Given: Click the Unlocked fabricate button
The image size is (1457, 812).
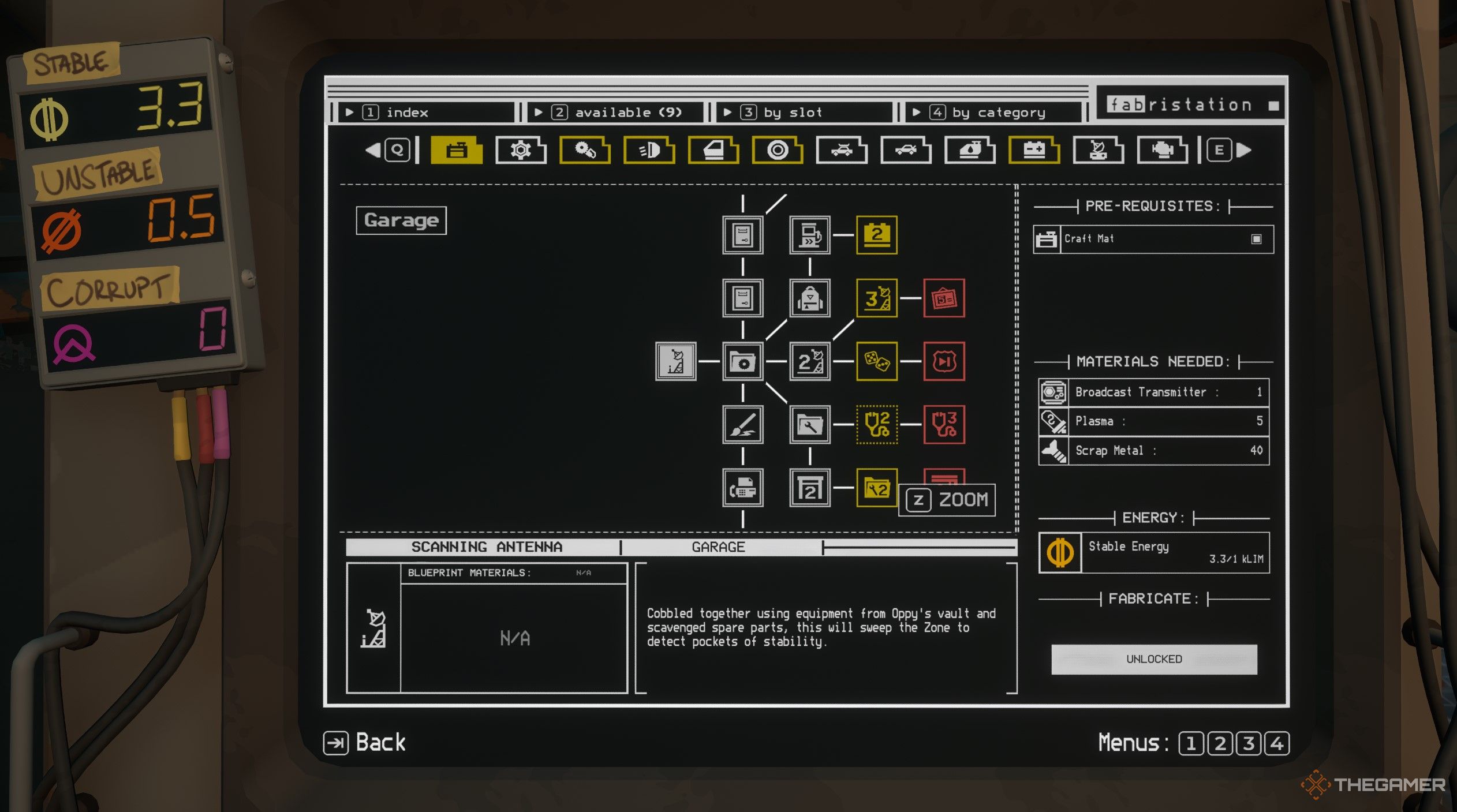Looking at the screenshot, I should pyautogui.click(x=1154, y=659).
